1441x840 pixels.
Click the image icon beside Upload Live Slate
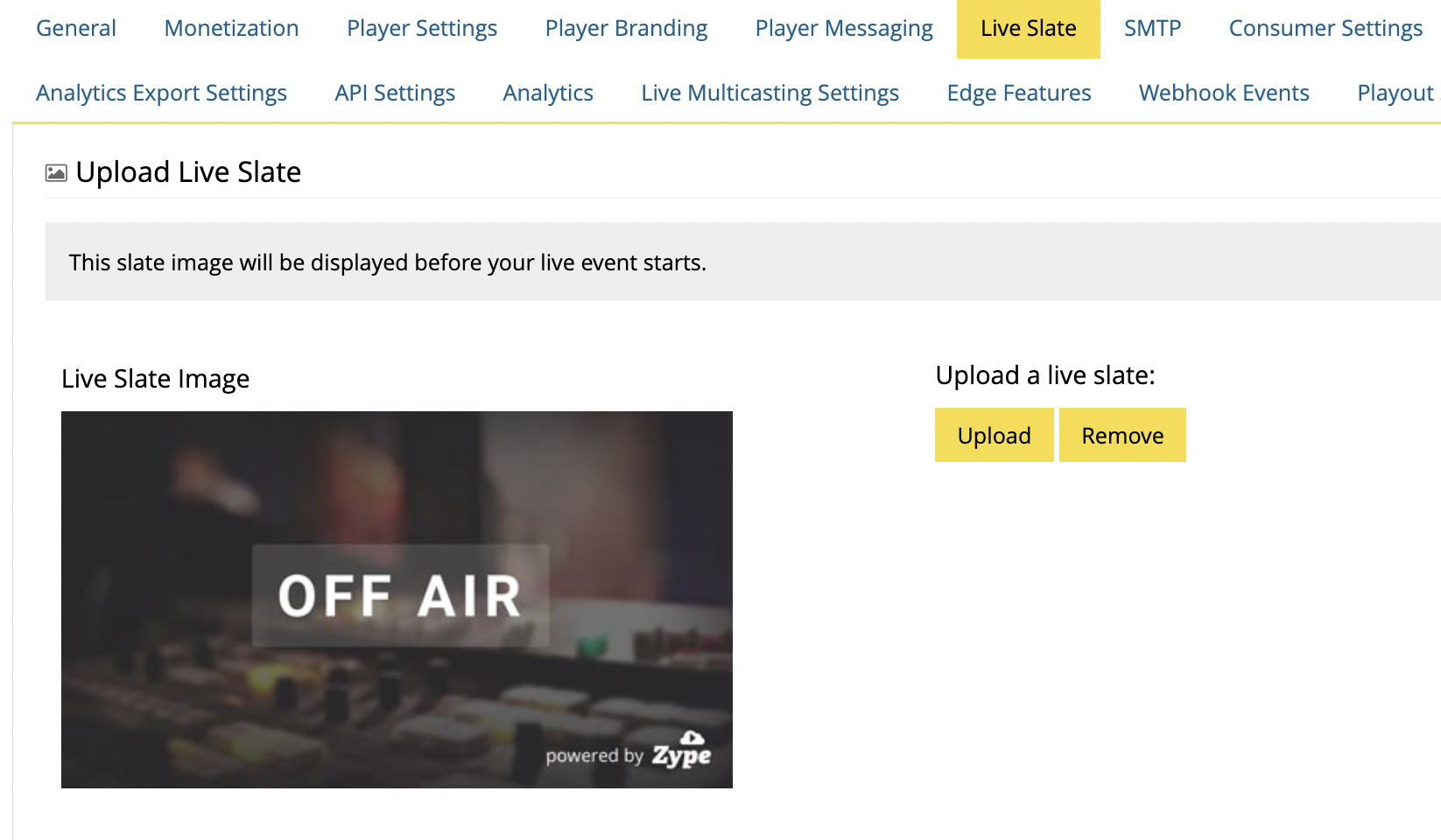tap(56, 173)
